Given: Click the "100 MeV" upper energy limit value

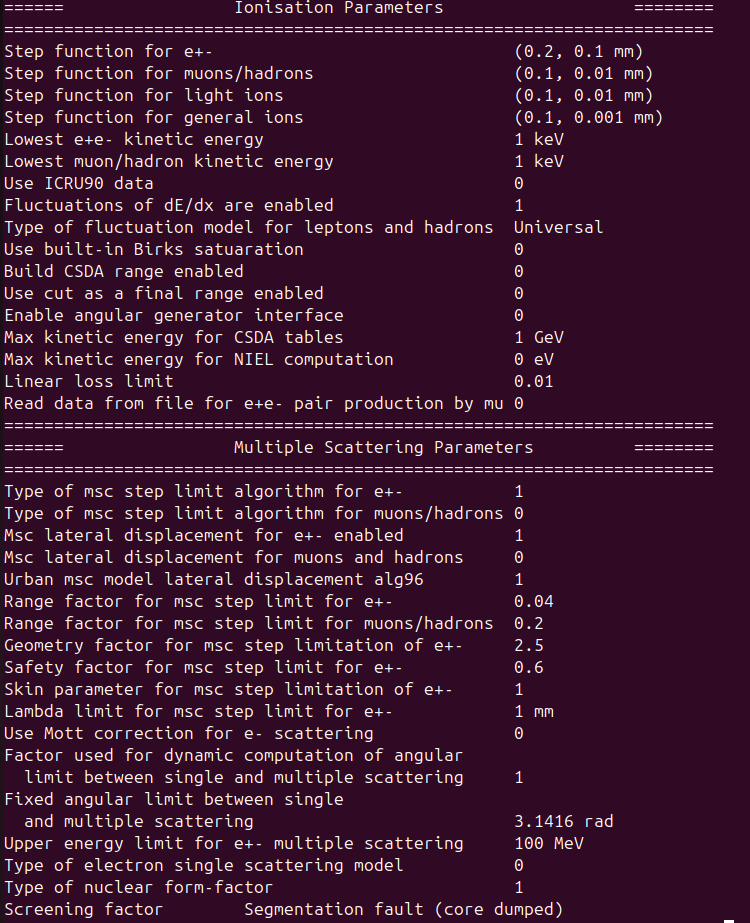Looking at the screenshot, I should click(x=548, y=844).
